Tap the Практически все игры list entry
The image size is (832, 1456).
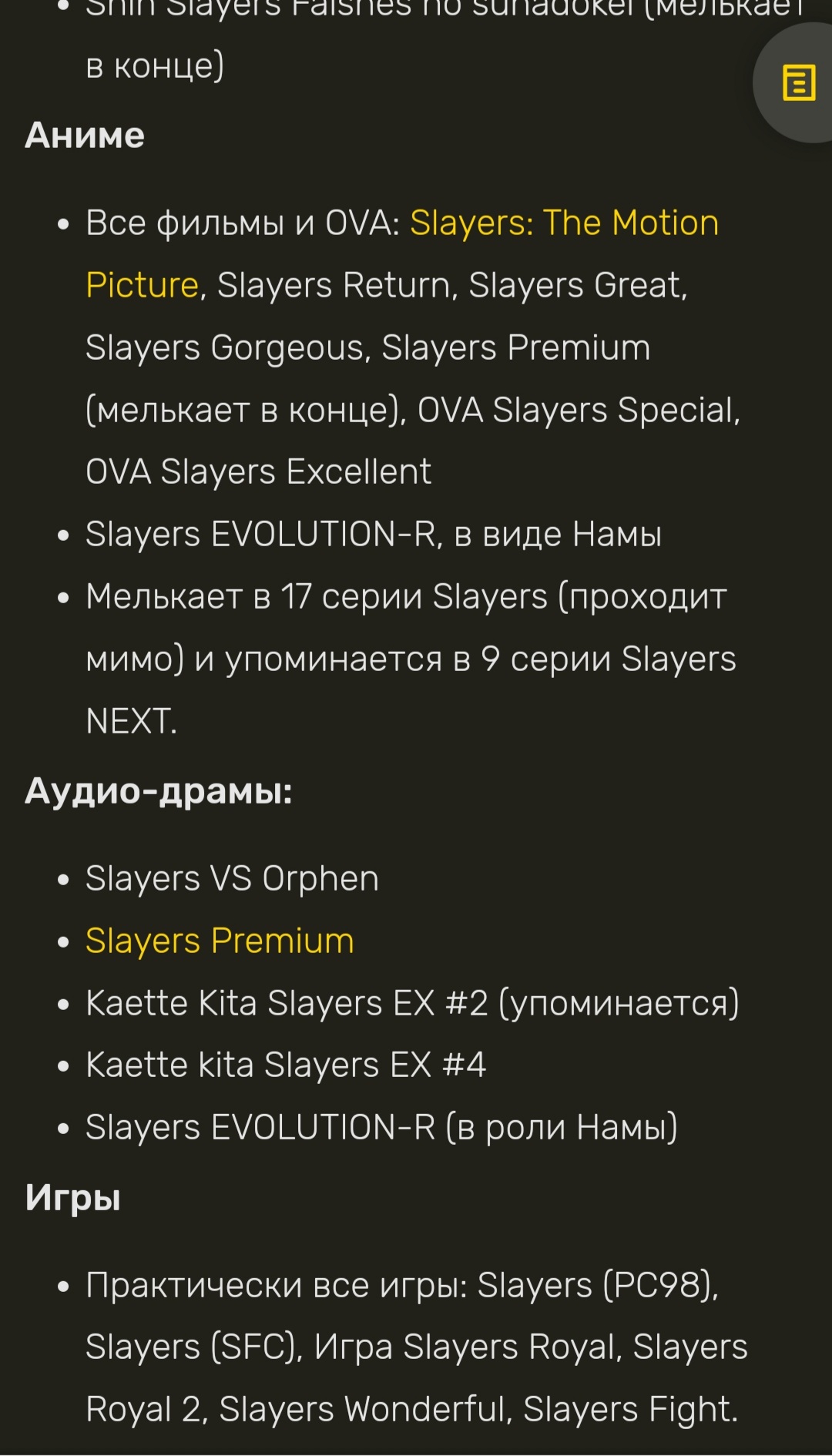point(417,1347)
